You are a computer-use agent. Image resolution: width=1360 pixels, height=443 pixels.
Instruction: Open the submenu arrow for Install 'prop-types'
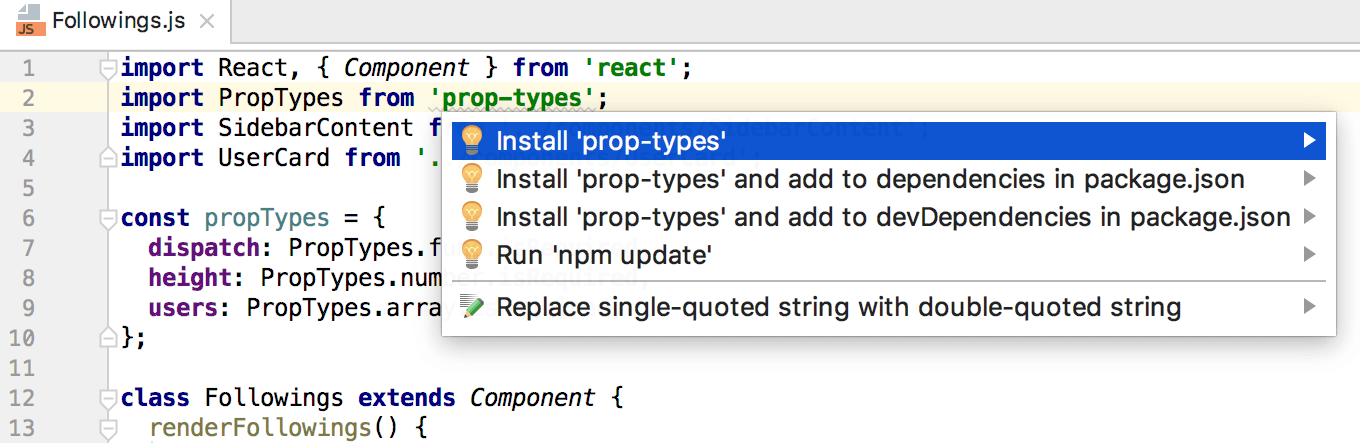point(1309,141)
